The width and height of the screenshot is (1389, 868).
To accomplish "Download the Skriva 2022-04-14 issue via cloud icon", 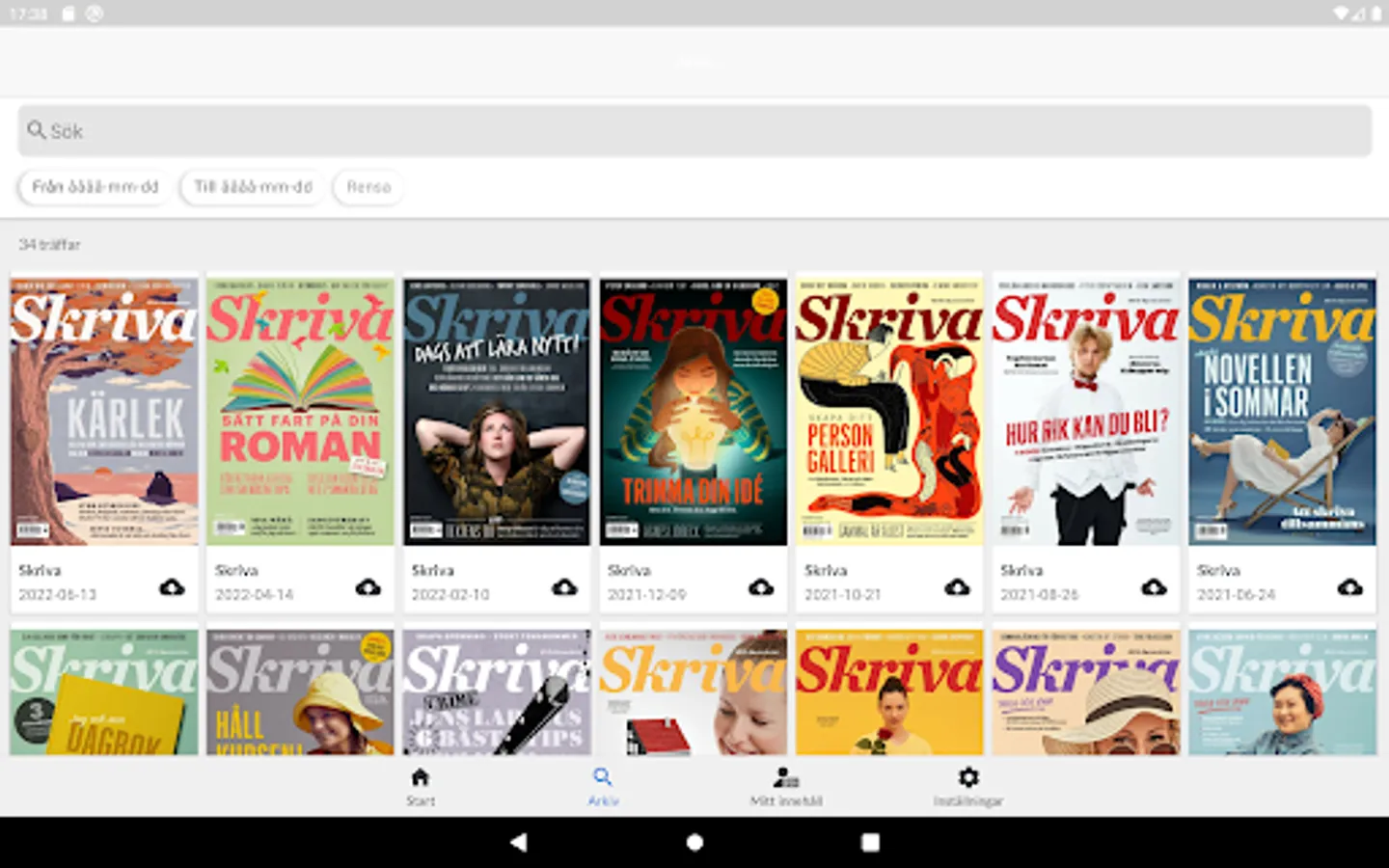I will click(368, 587).
